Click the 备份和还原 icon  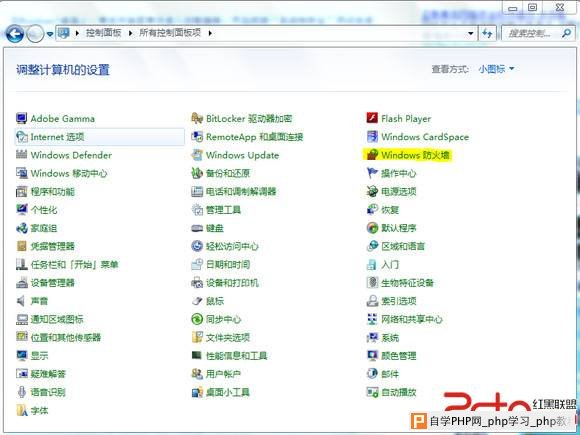point(197,173)
